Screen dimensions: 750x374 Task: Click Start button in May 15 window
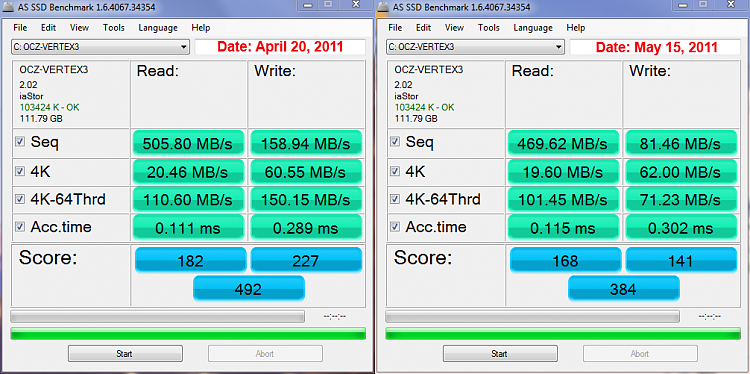tap(500, 353)
